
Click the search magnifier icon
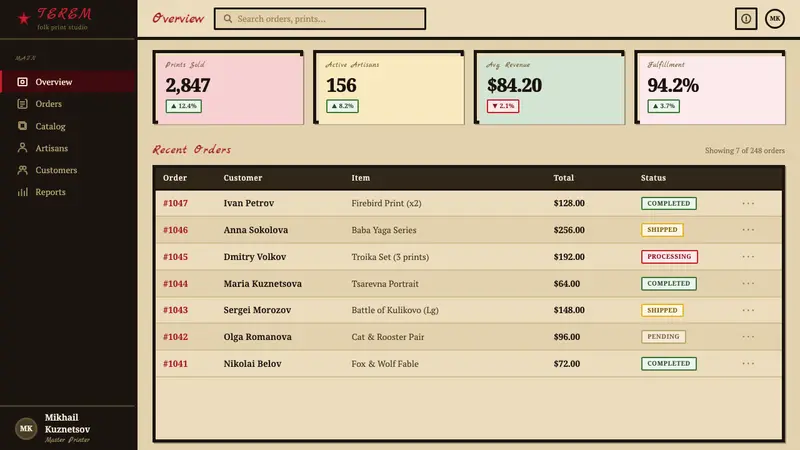pos(228,19)
